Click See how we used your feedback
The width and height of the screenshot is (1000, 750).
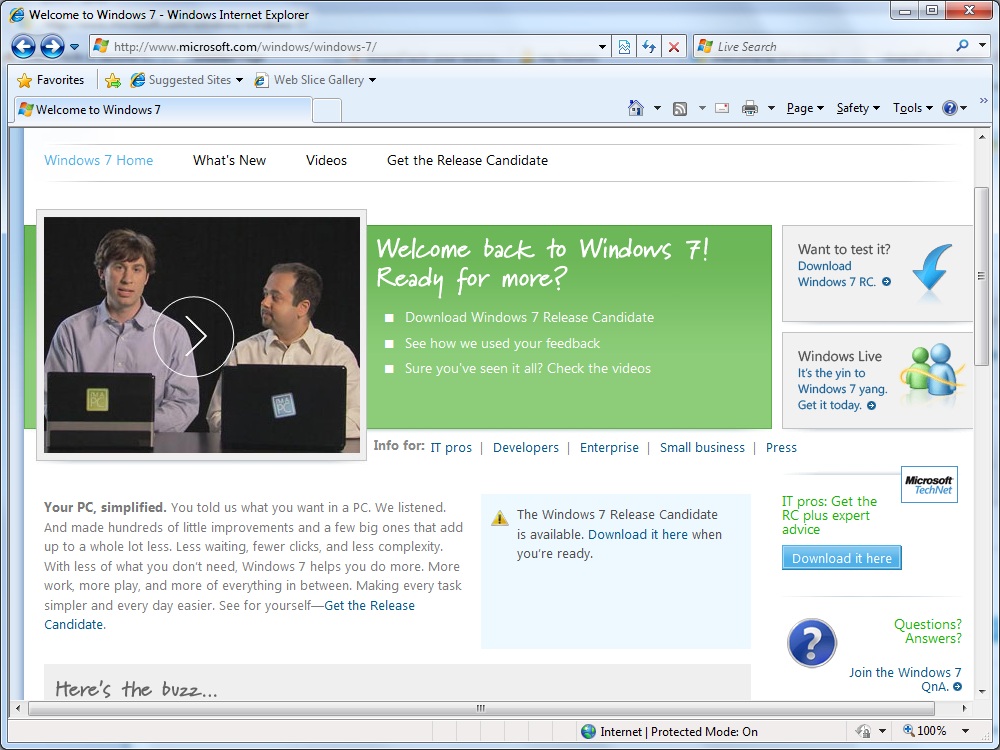(503, 343)
